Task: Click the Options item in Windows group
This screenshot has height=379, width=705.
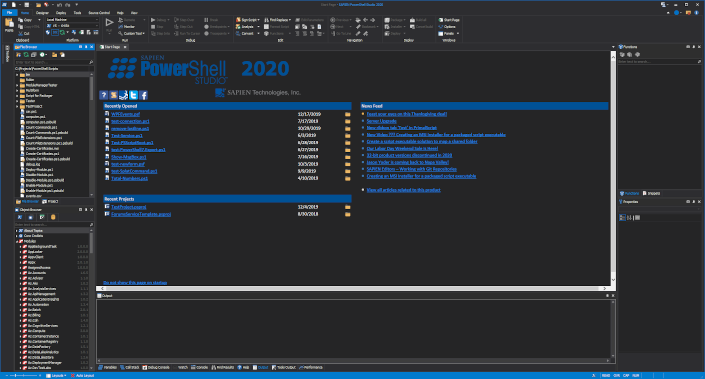Action: (447, 27)
